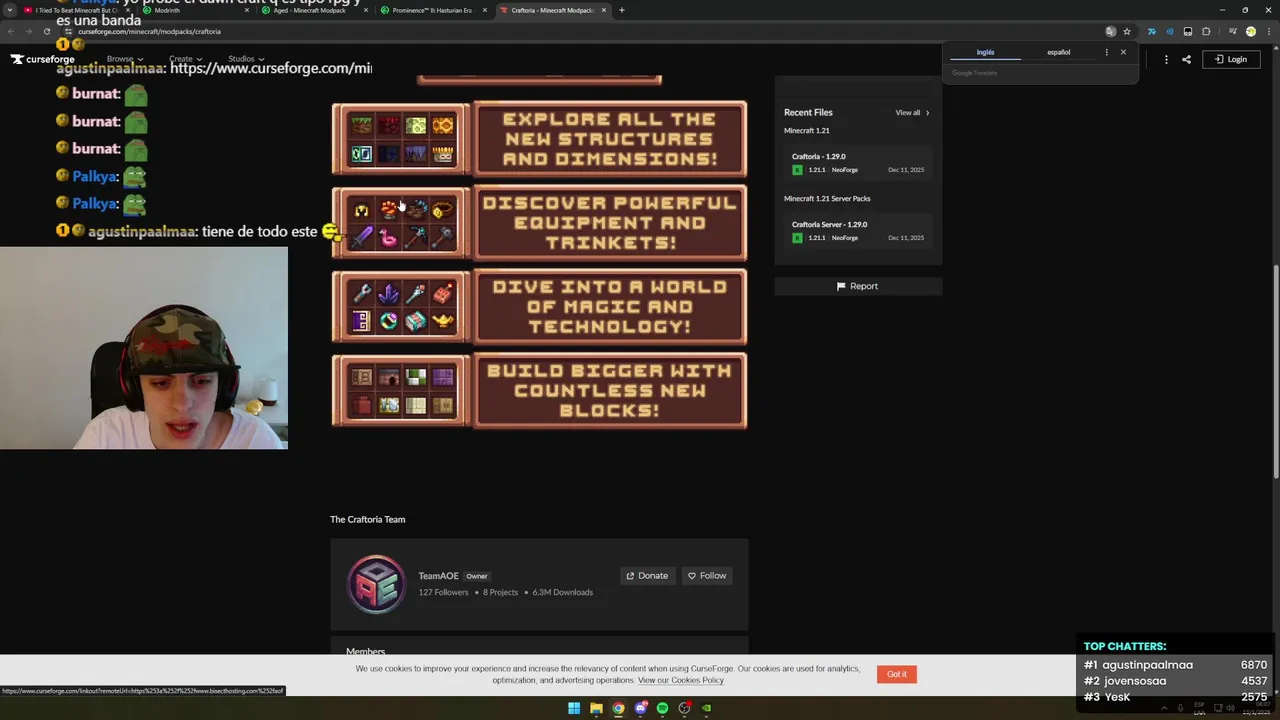Click the share icon in the CurseForge header
Image resolution: width=1280 pixels, height=720 pixels.
click(x=1186, y=59)
